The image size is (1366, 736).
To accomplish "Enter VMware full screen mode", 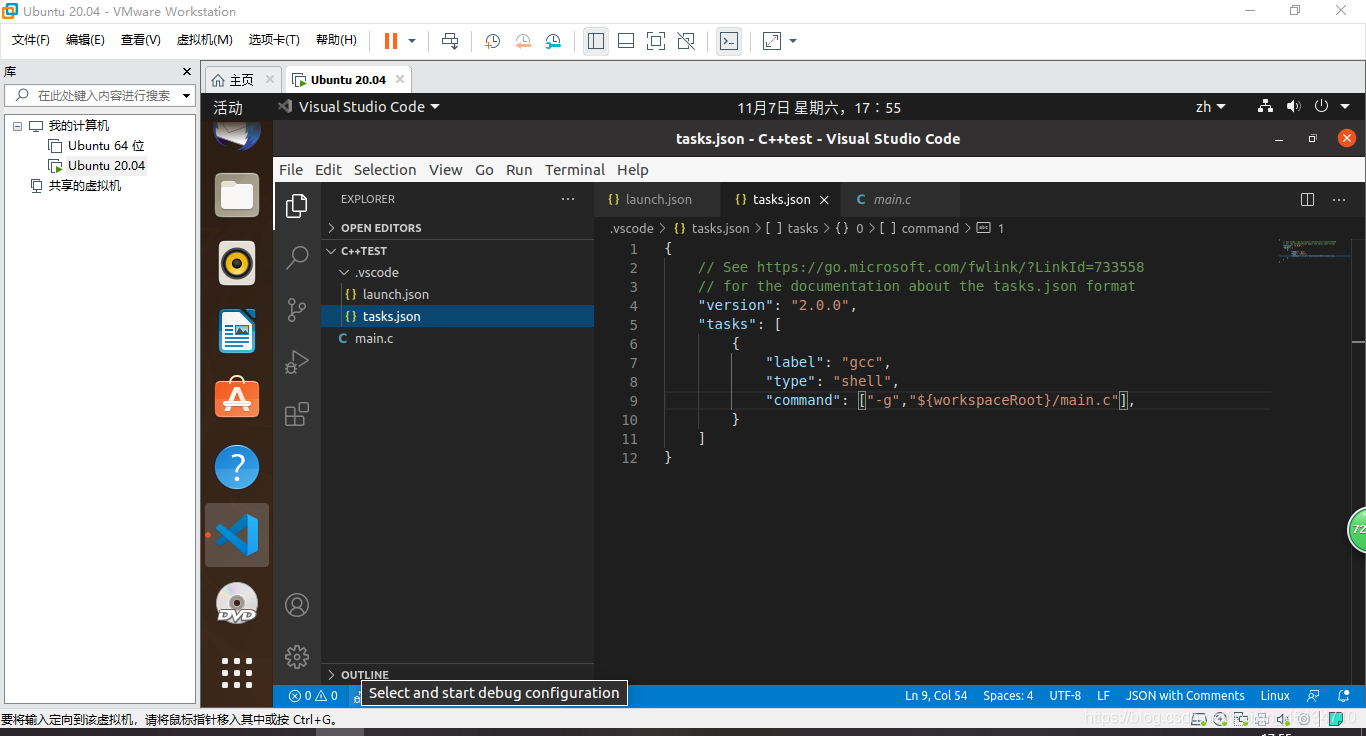I will coord(656,41).
